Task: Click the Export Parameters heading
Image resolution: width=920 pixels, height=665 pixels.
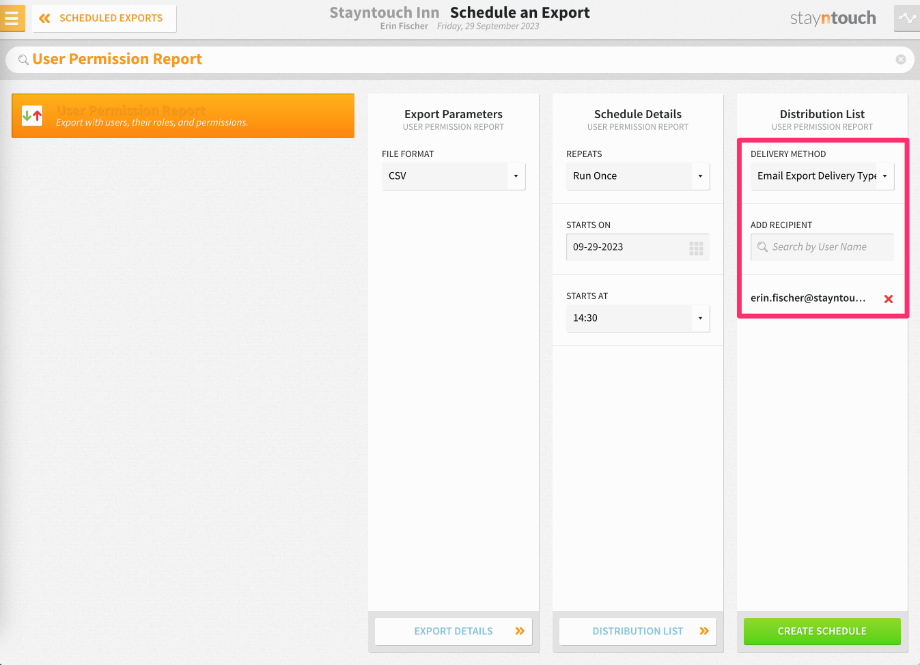Action: (454, 114)
